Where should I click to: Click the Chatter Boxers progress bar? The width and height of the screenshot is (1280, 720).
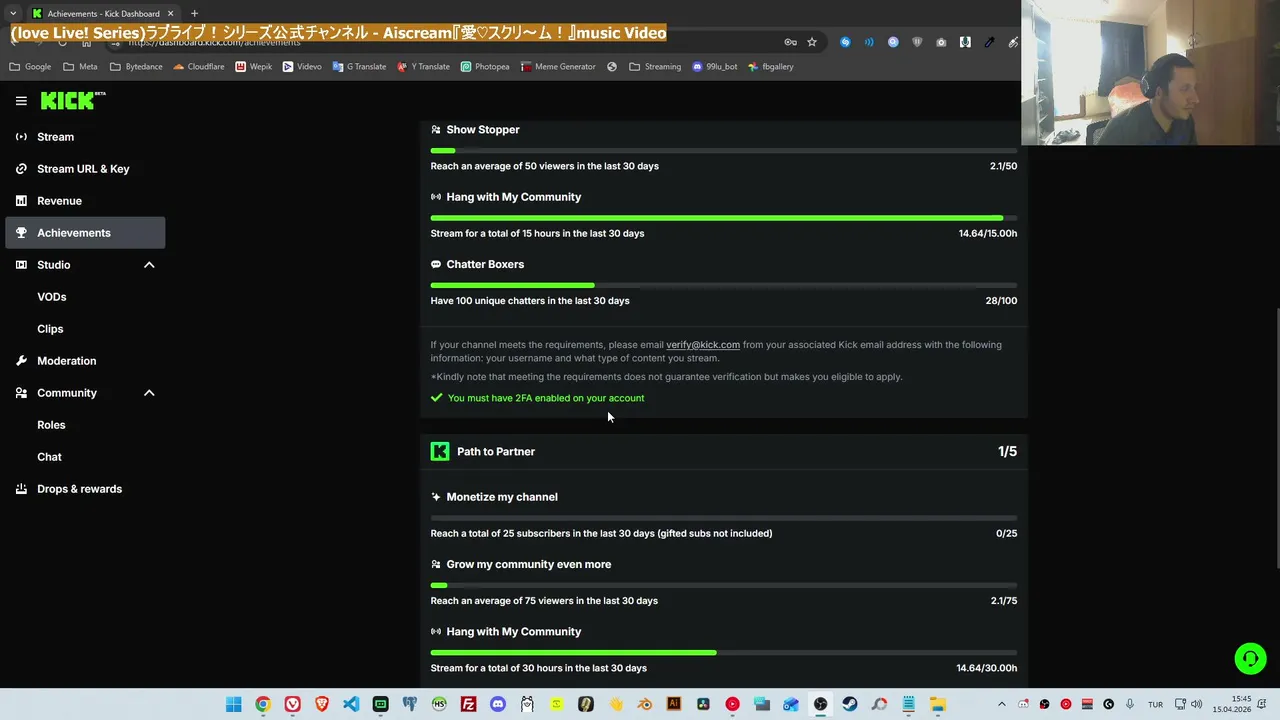(724, 285)
